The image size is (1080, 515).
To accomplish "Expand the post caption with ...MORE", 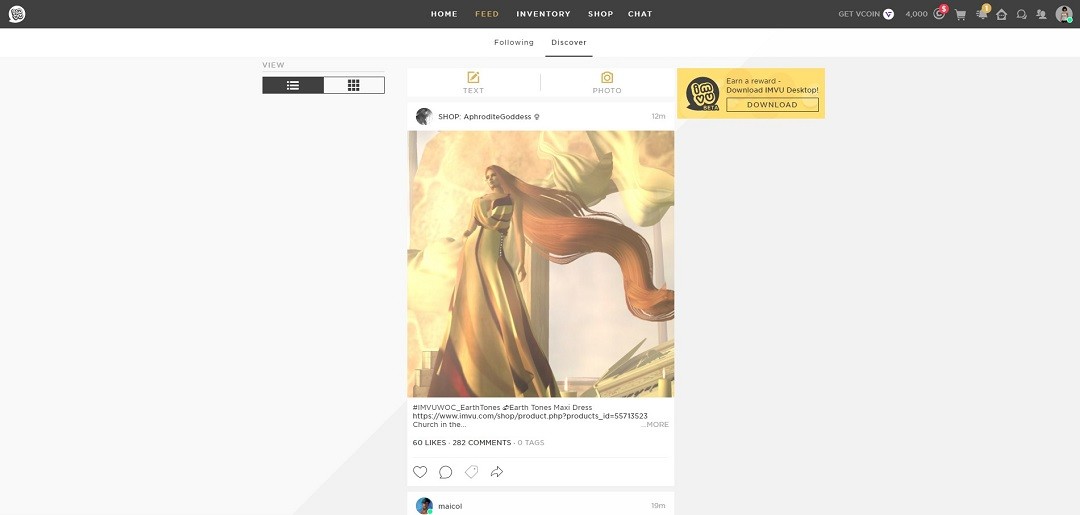I will [x=655, y=424].
